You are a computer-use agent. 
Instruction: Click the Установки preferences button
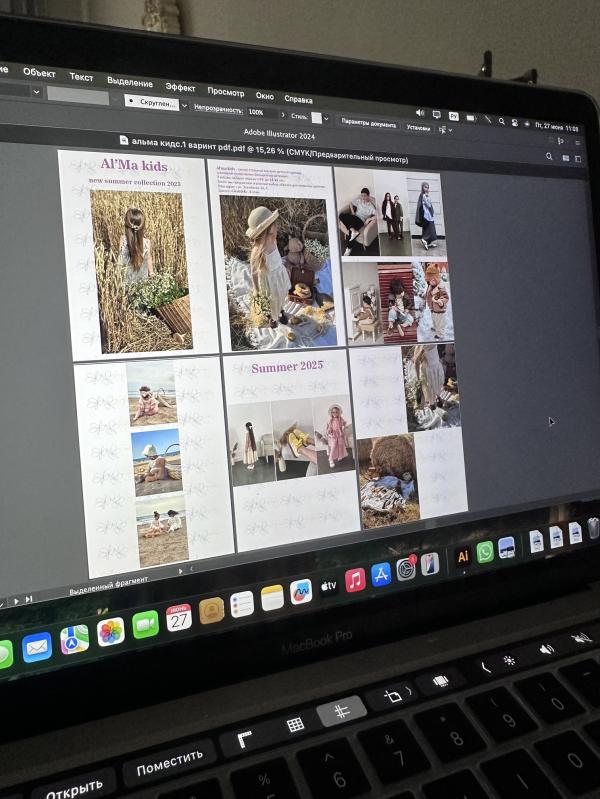[419, 127]
